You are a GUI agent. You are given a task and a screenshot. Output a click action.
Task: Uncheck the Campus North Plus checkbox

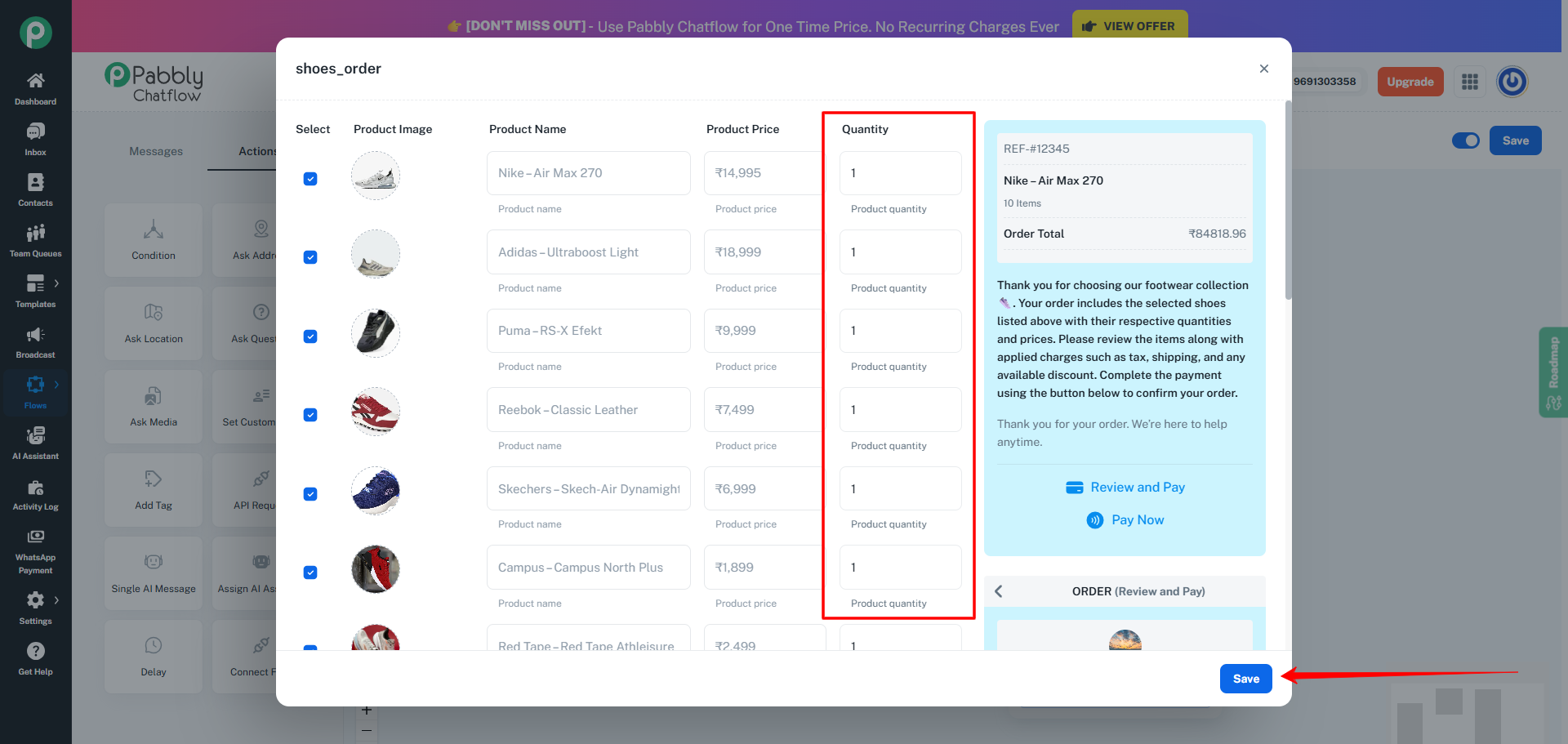click(310, 572)
